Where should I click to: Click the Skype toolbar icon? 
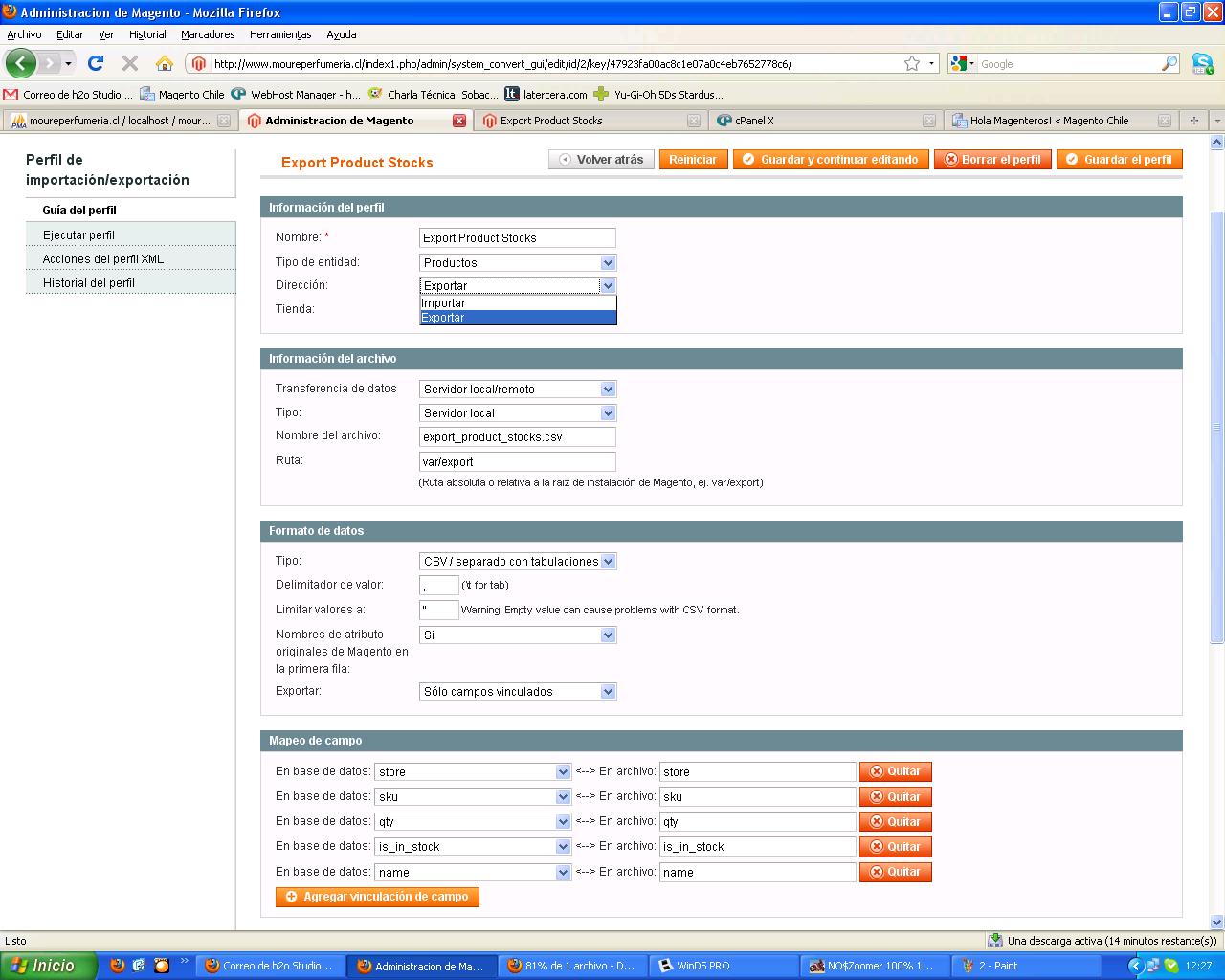[1203, 63]
